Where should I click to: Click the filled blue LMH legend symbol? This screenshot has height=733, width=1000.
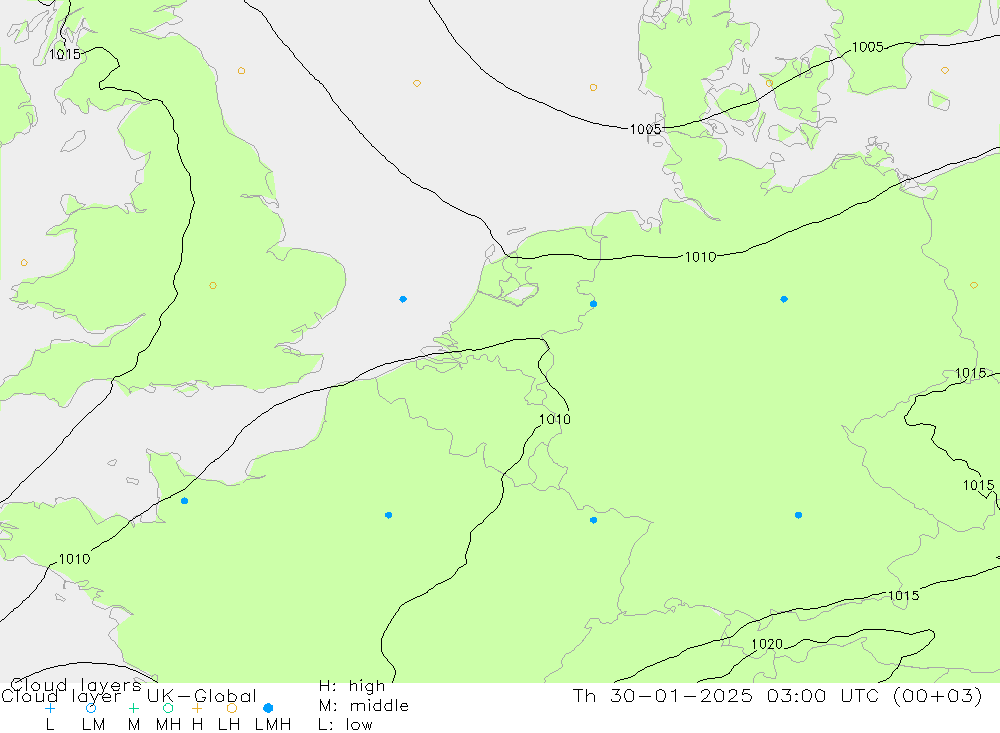(x=268, y=708)
